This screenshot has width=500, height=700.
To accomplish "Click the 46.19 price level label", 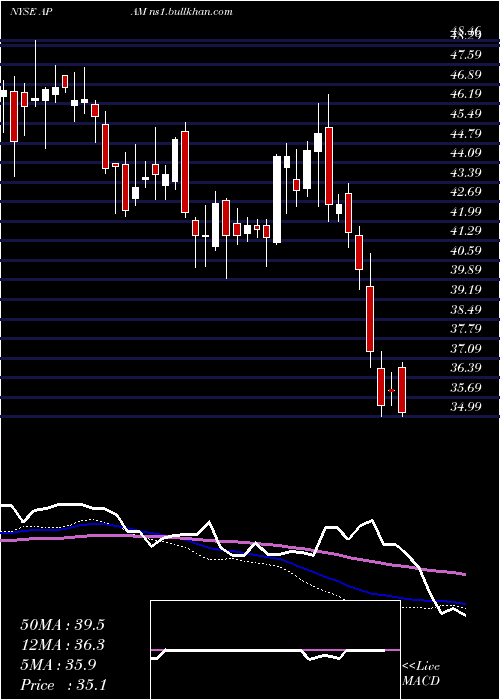I will tap(466, 94).
